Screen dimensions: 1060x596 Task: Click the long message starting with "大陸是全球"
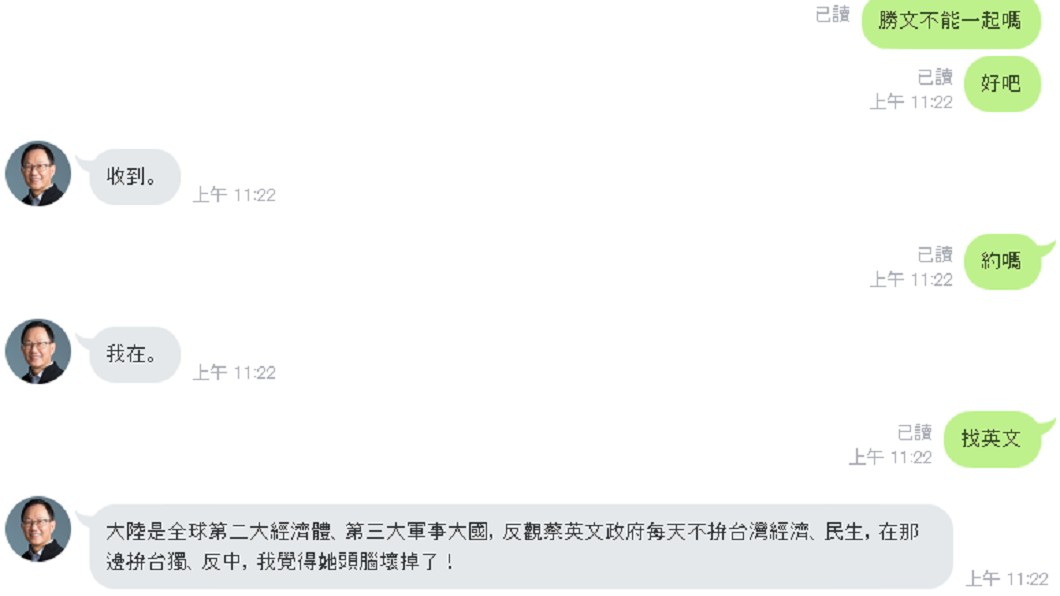[521, 546]
